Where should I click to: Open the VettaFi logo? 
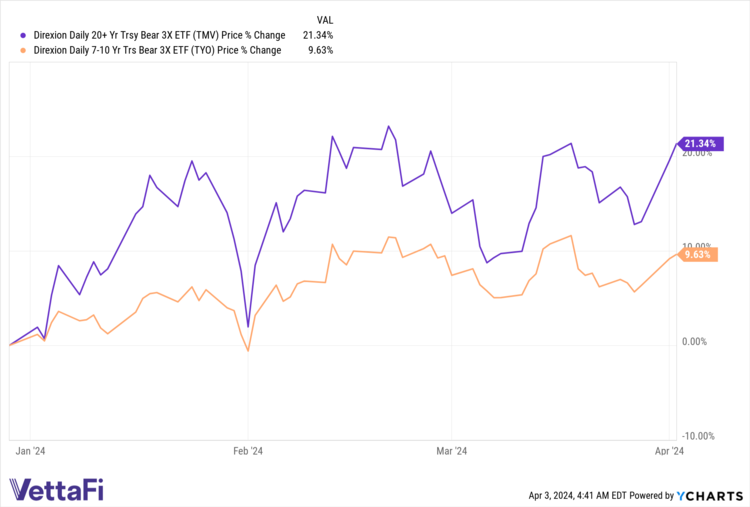point(57,489)
